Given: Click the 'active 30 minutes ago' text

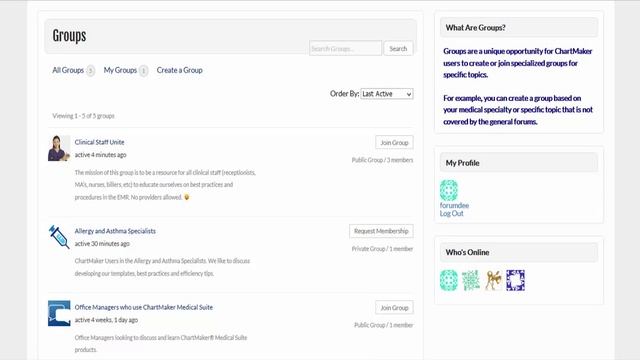Looking at the screenshot, I should [102, 244].
